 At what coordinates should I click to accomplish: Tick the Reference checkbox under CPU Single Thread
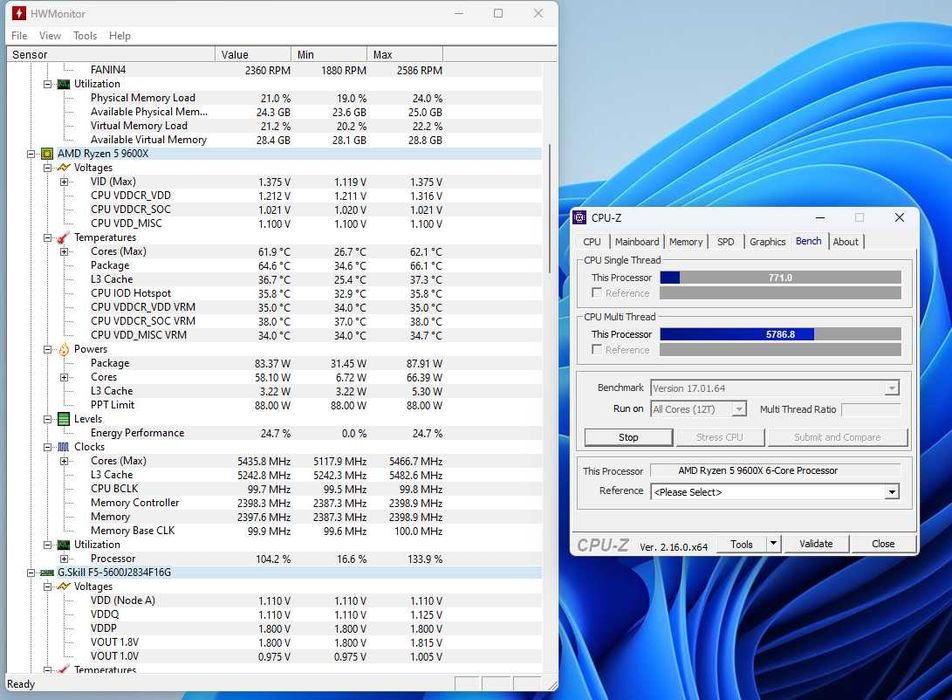click(x=597, y=293)
